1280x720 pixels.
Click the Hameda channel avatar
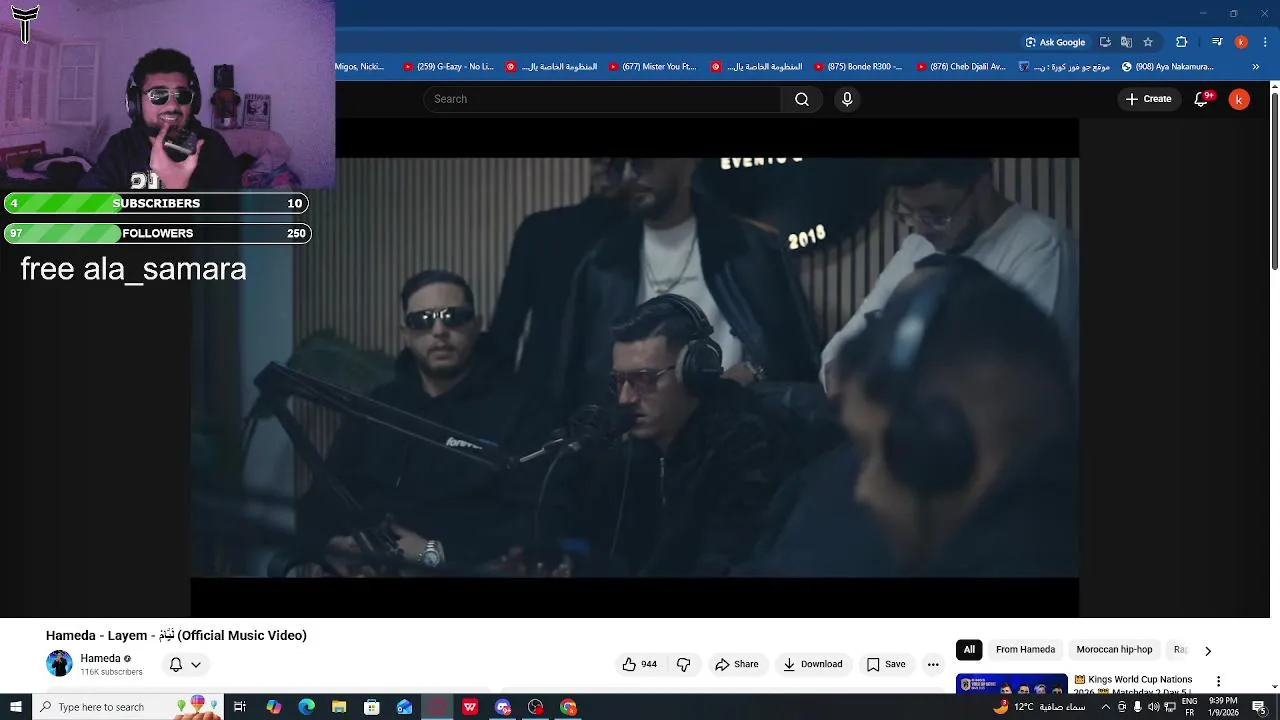tap(59, 664)
